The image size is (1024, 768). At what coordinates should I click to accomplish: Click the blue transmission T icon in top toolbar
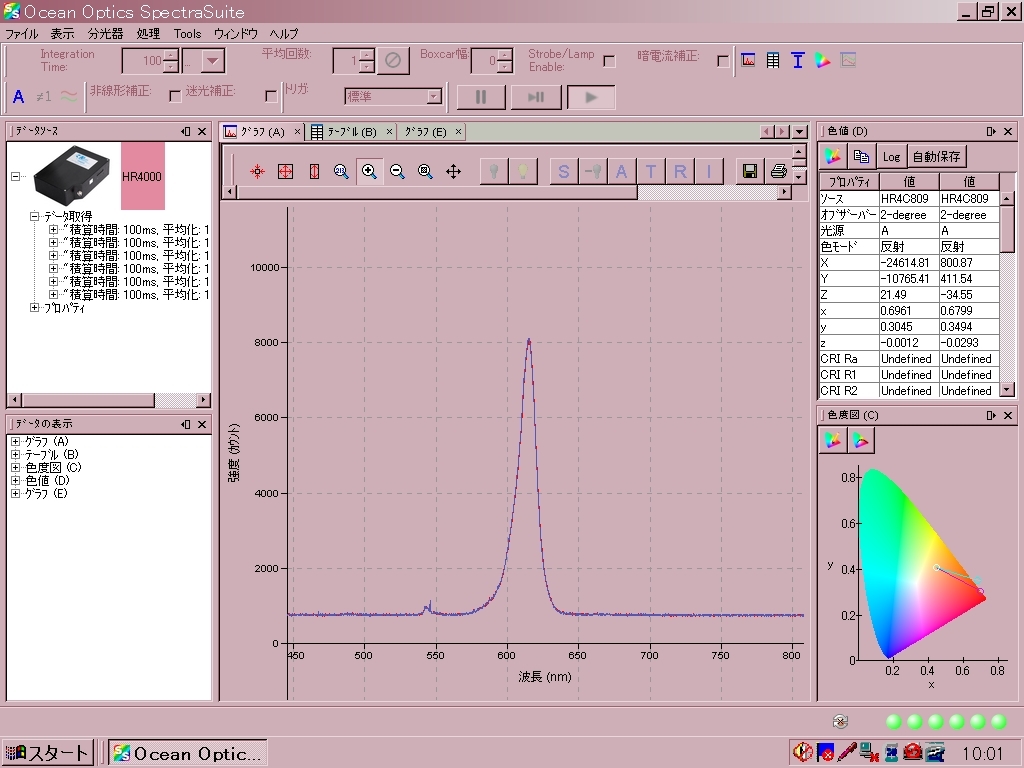pyautogui.click(x=797, y=60)
